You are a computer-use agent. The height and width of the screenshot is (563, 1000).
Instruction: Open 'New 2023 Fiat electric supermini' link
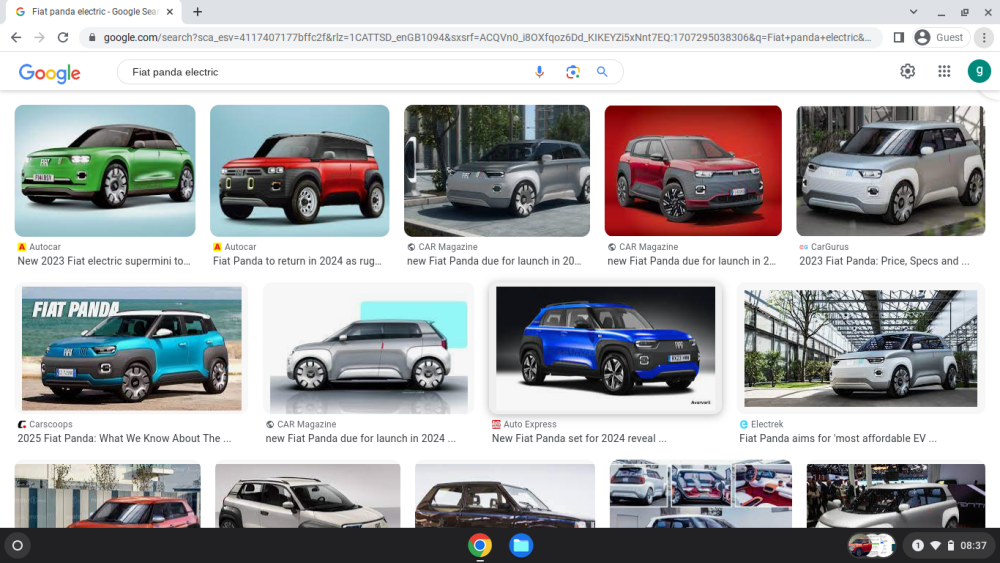pyautogui.click(x=104, y=261)
